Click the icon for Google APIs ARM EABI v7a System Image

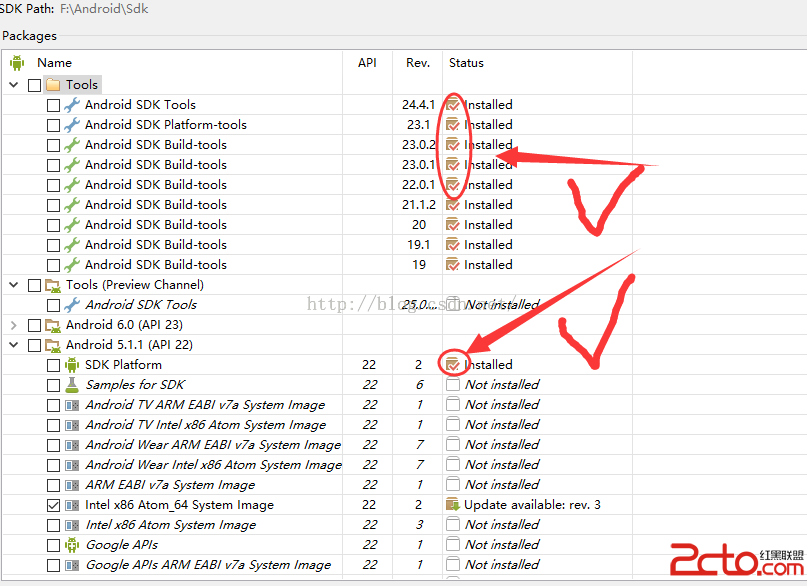[x=72, y=565]
